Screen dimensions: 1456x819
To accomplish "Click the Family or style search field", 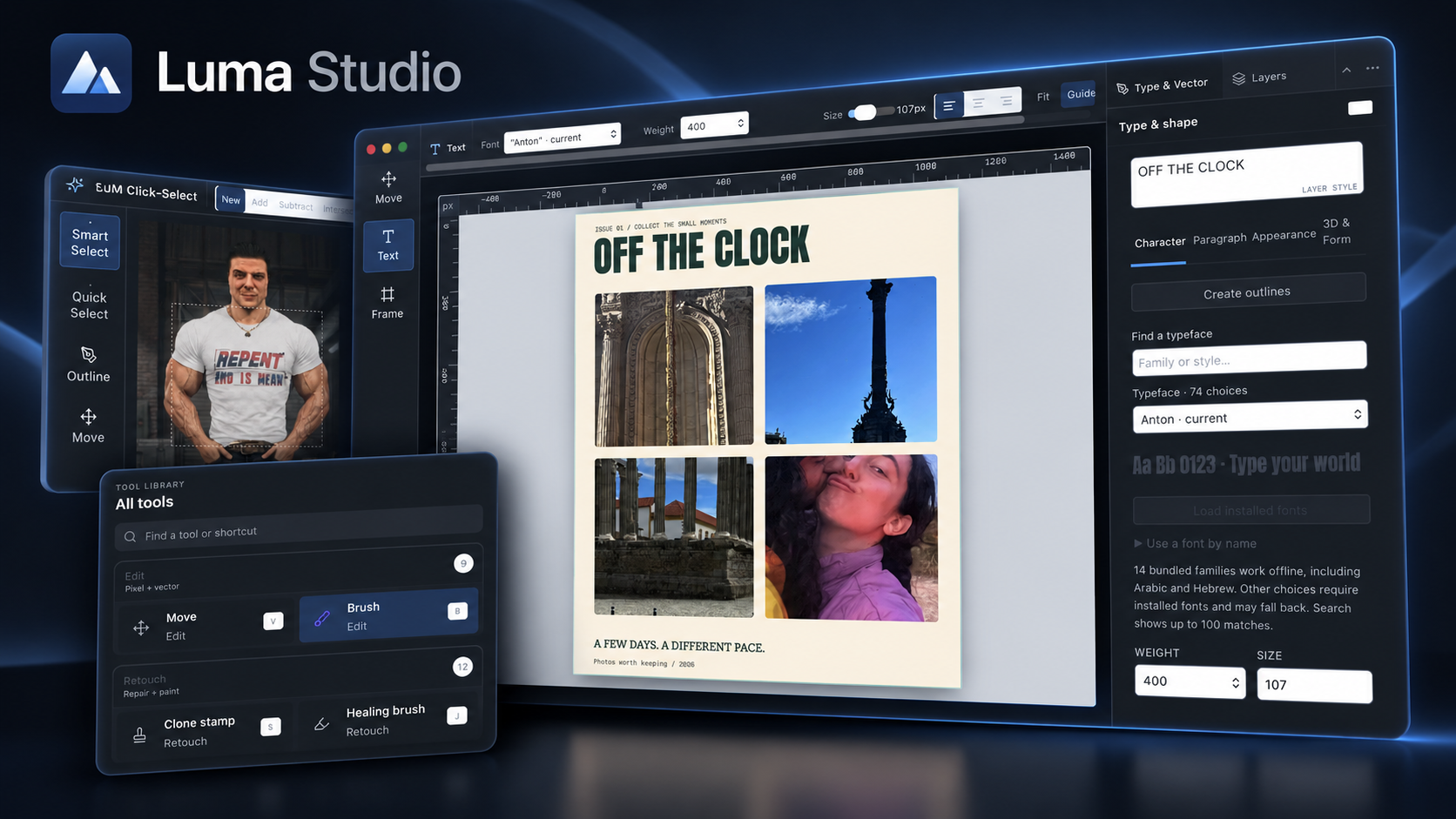I will click(1250, 358).
